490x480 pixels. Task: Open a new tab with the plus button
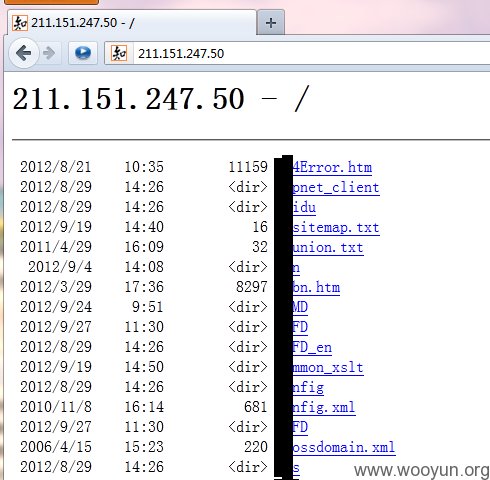271,23
